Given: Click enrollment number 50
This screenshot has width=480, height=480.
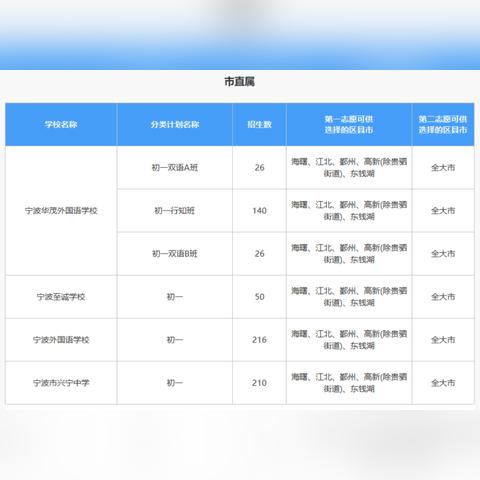Looking at the screenshot, I should point(259,297).
